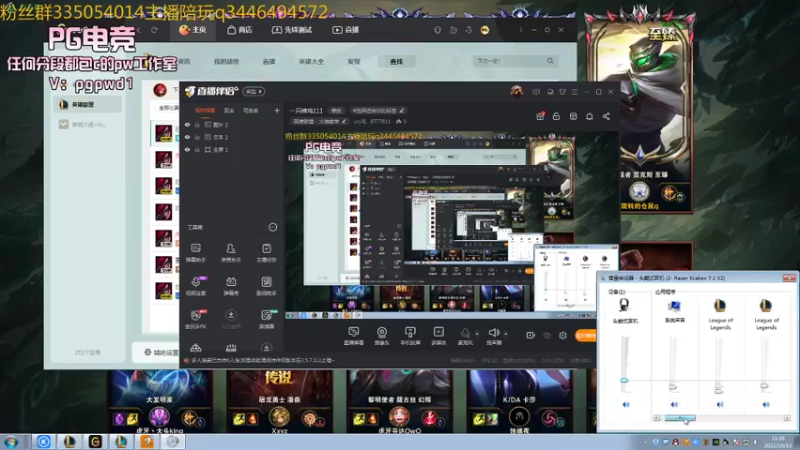Open WeGame three-dot more menu

[x=521, y=30]
